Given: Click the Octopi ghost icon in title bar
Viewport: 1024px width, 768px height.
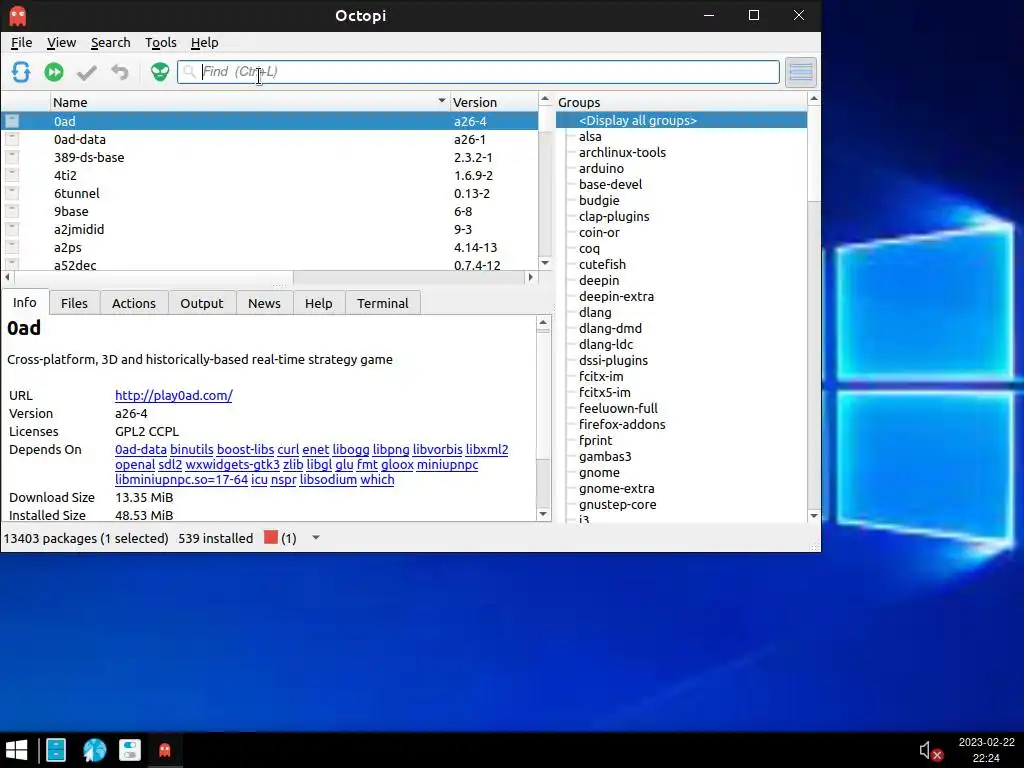Looking at the screenshot, I should pyautogui.click(x=18, y=16).
